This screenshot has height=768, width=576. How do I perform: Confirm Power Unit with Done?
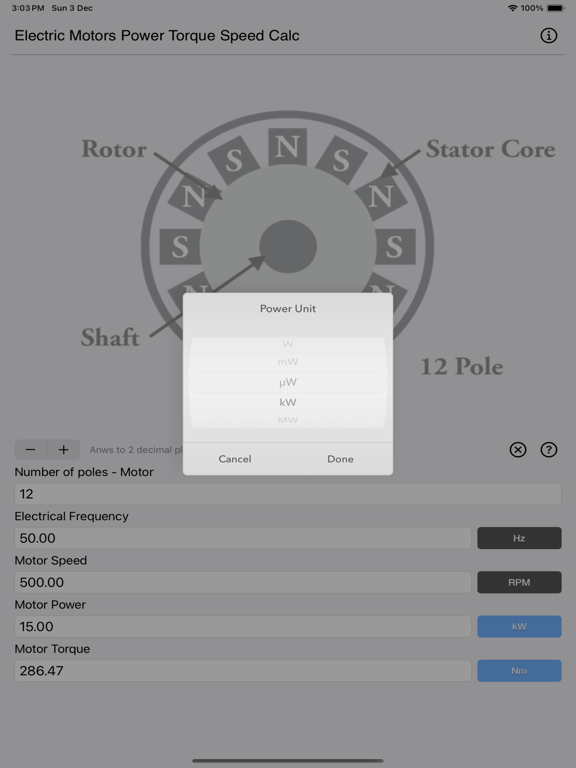[340, 459]
